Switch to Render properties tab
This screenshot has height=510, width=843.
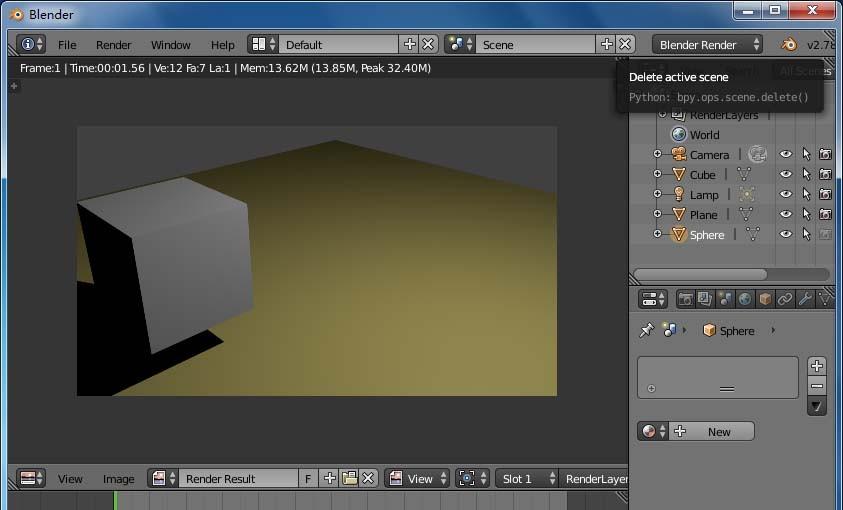[685, 299]
